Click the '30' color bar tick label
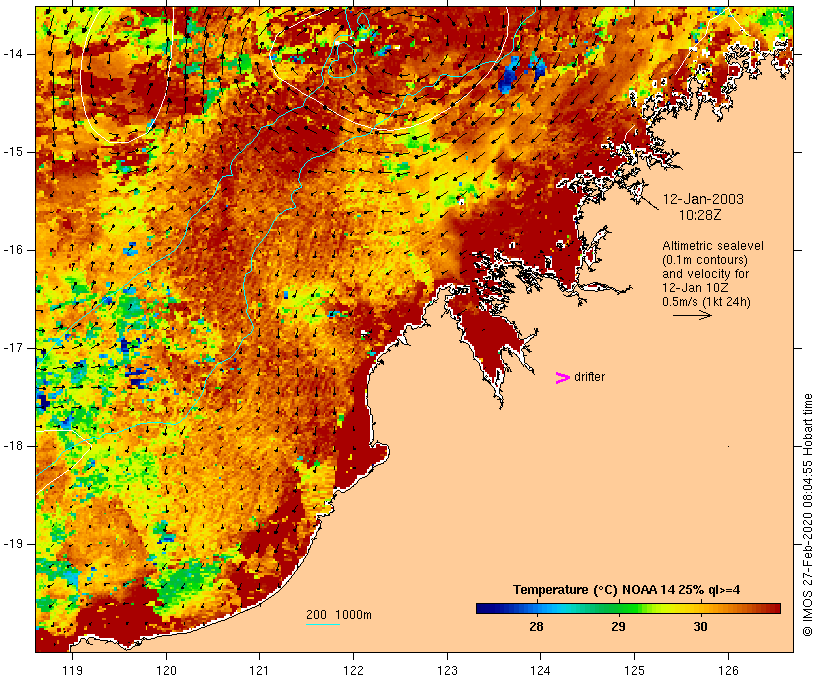The image size is (820, 680). (700, 626)
